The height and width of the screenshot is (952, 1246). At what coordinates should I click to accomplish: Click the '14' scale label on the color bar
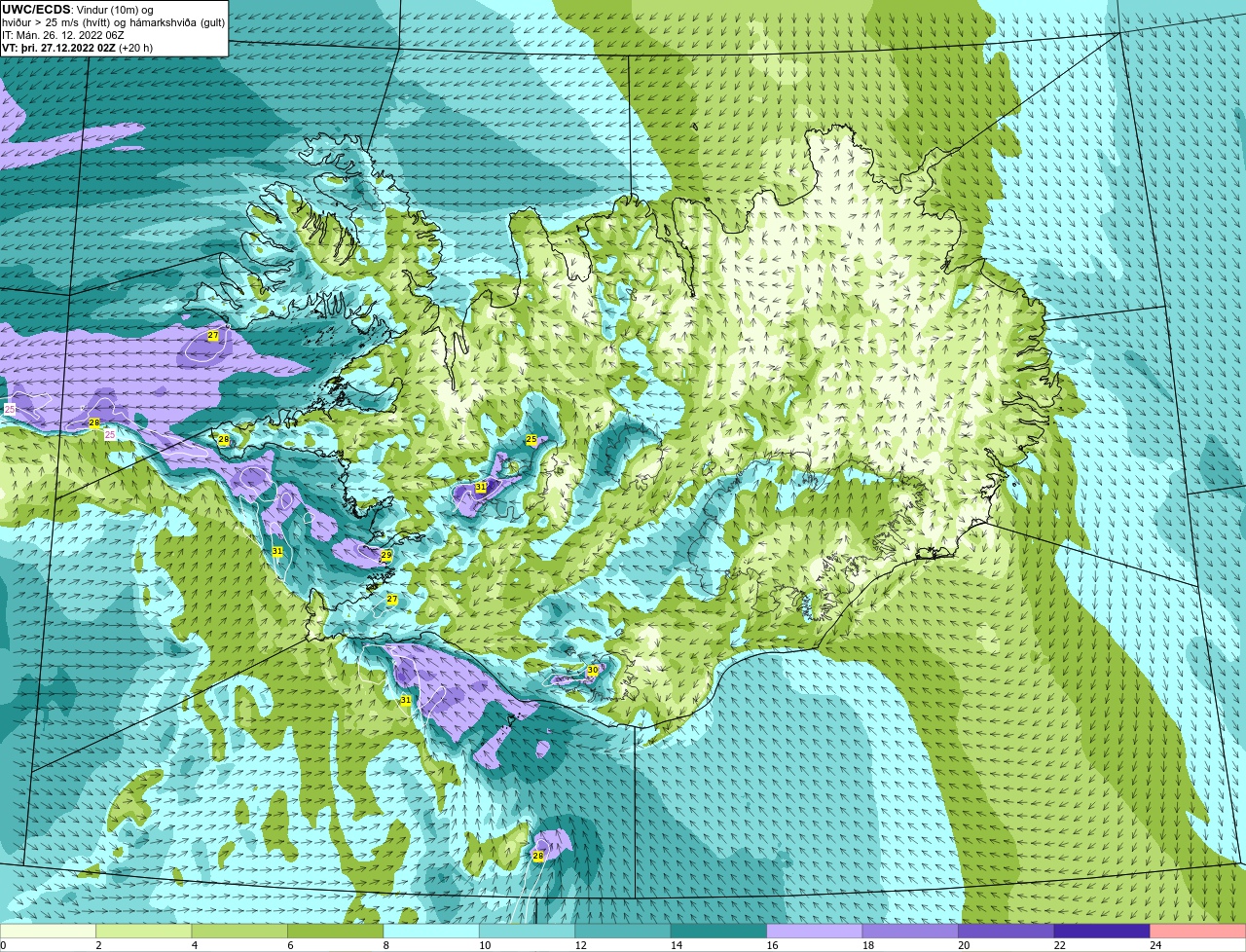pos(676,944)
